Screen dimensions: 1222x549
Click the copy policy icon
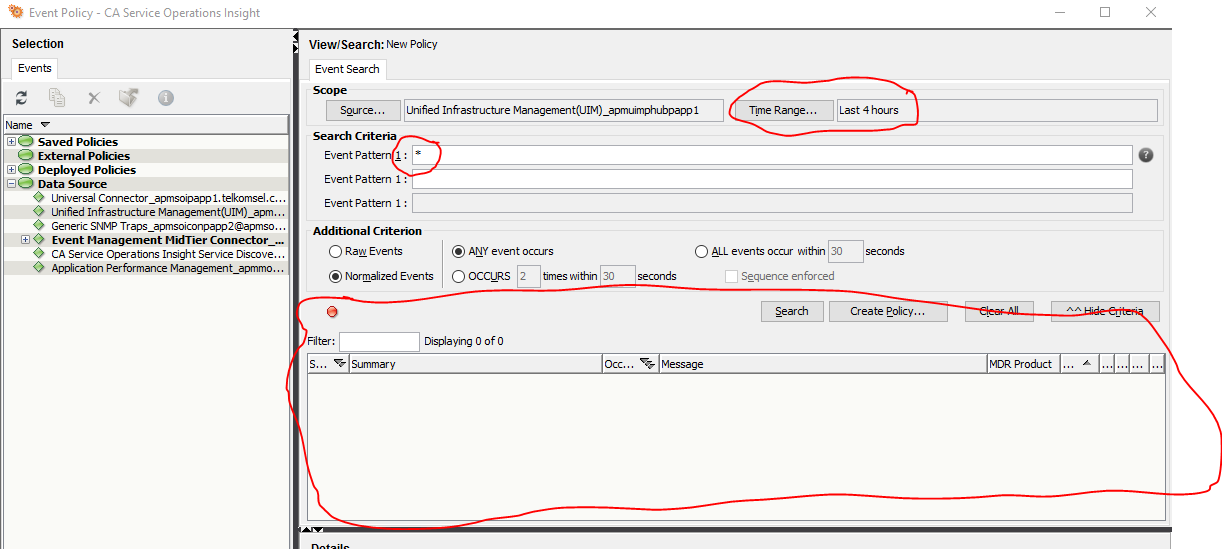[57, 98]
